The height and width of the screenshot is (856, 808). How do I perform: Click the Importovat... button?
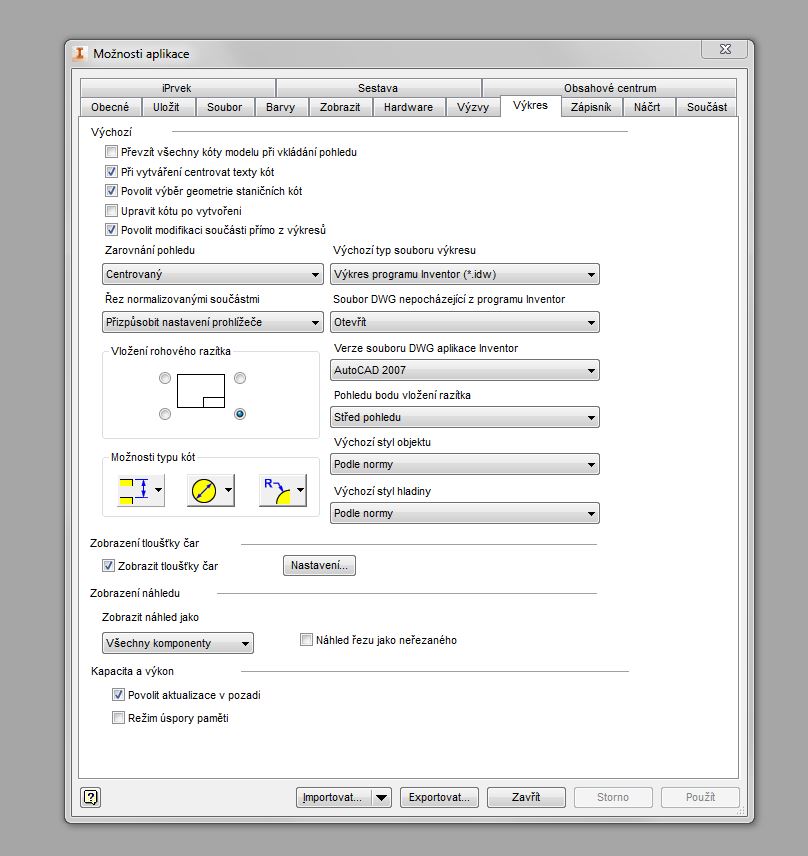coord(334,798)
